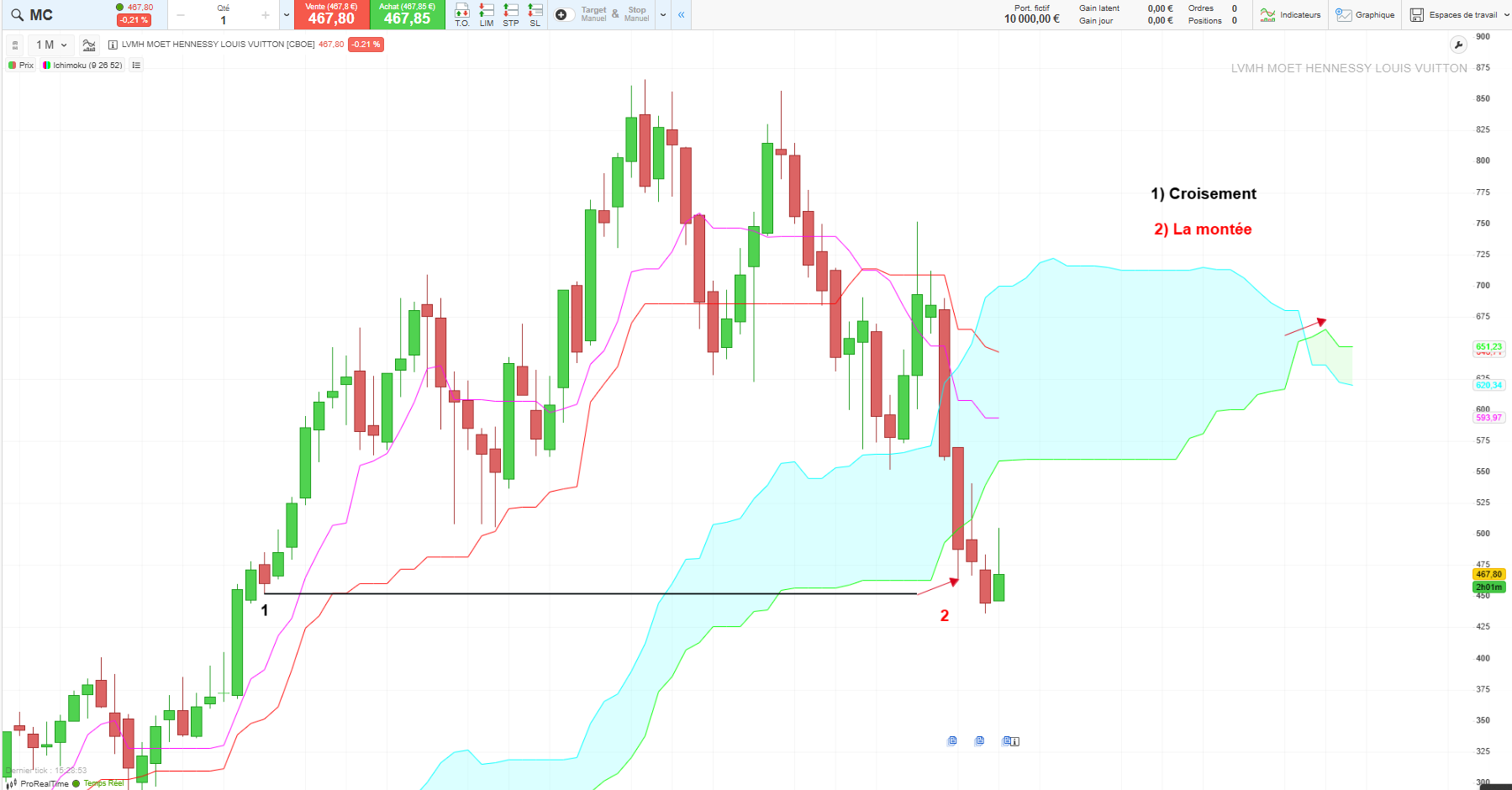Open the Indicateurs menu
1512x790 pixels.
click(1291, 14)
